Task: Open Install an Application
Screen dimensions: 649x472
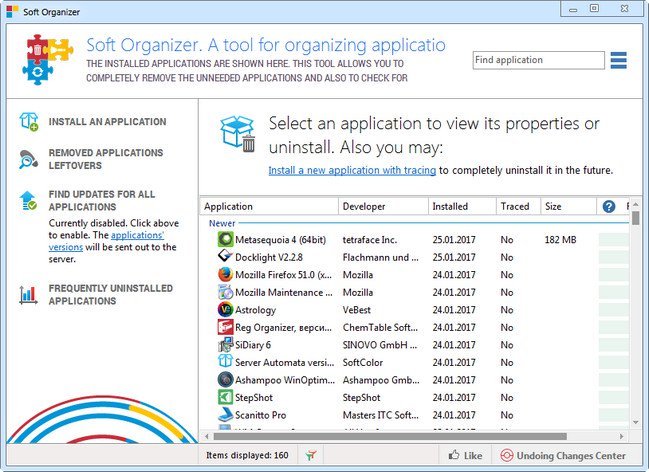Action: (108, 122)
